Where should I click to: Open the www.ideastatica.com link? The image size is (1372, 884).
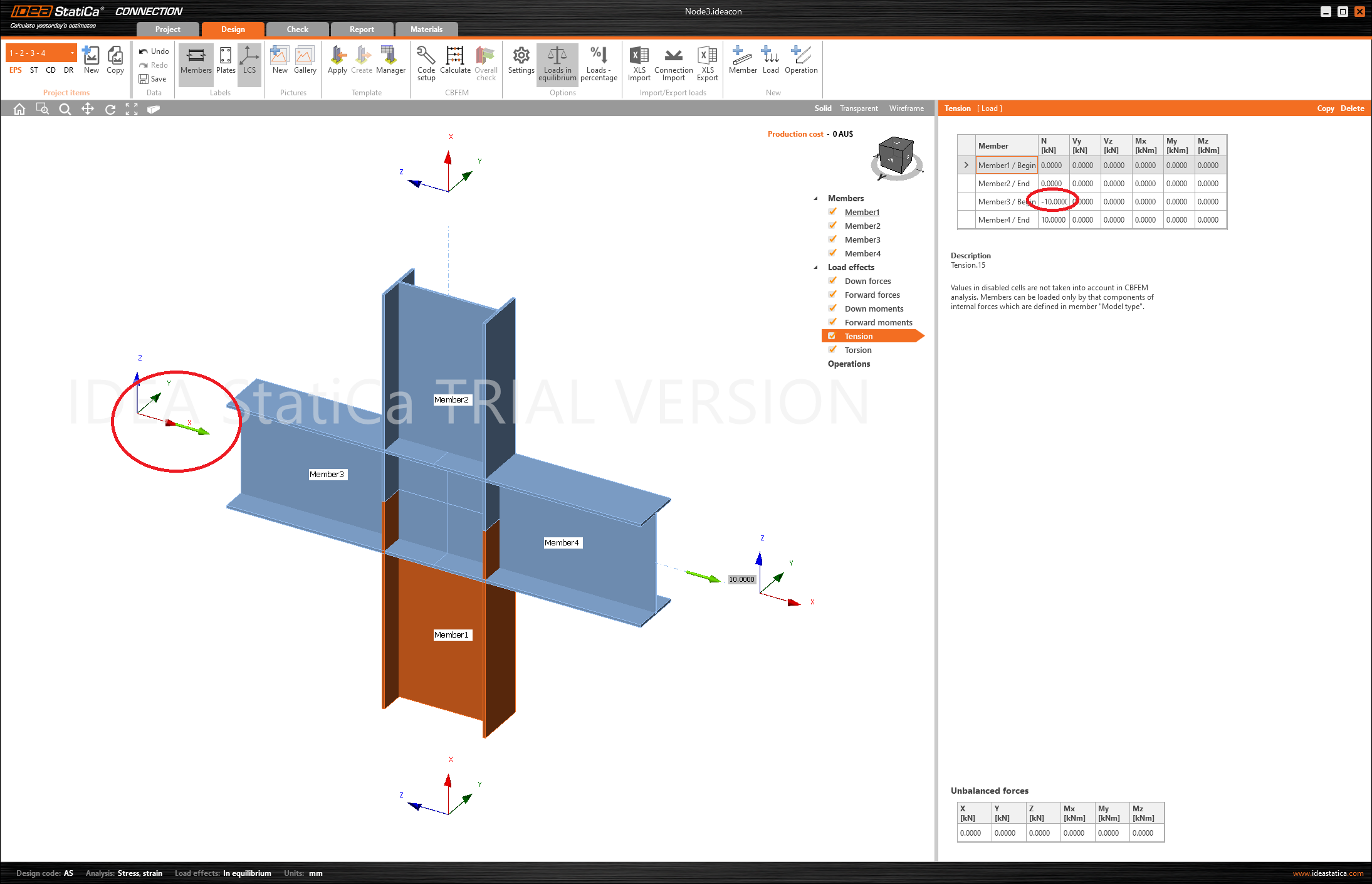point(1327,873)
